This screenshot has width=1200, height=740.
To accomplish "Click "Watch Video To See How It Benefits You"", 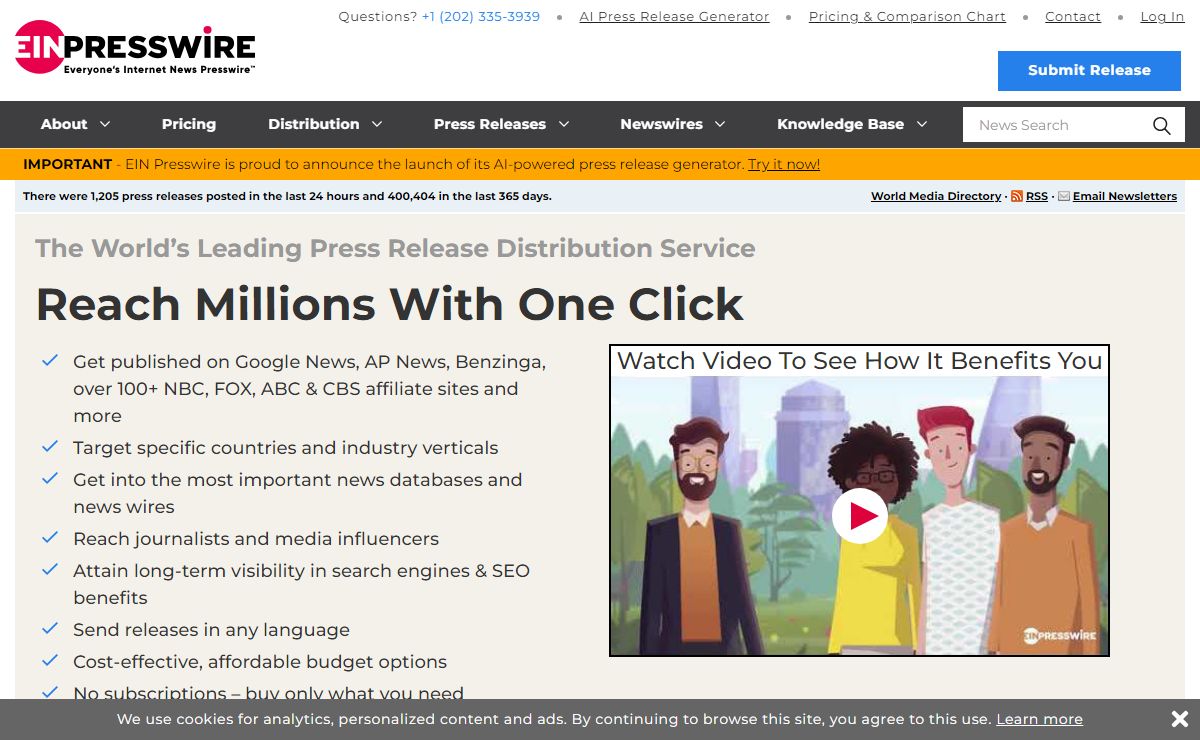I will pos(860,361).
